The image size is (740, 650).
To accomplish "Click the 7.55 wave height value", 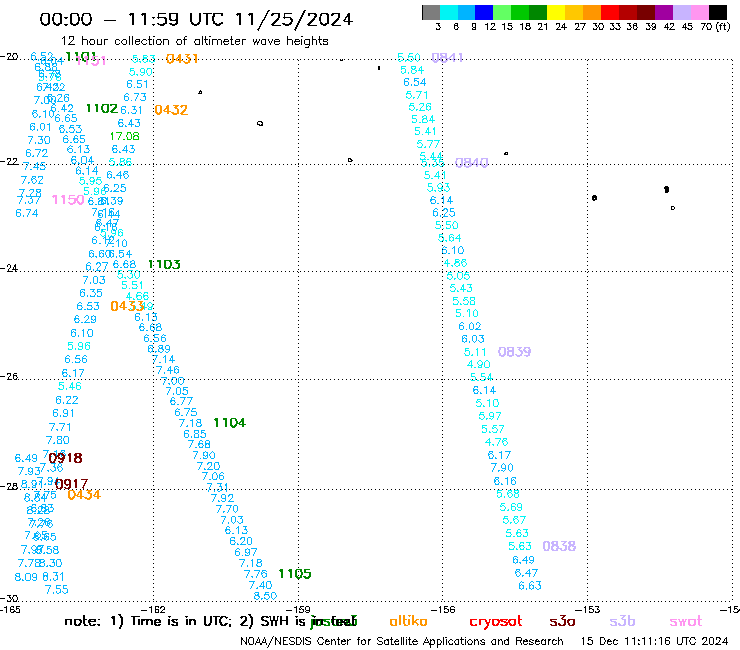I will (x=57, y=590).
